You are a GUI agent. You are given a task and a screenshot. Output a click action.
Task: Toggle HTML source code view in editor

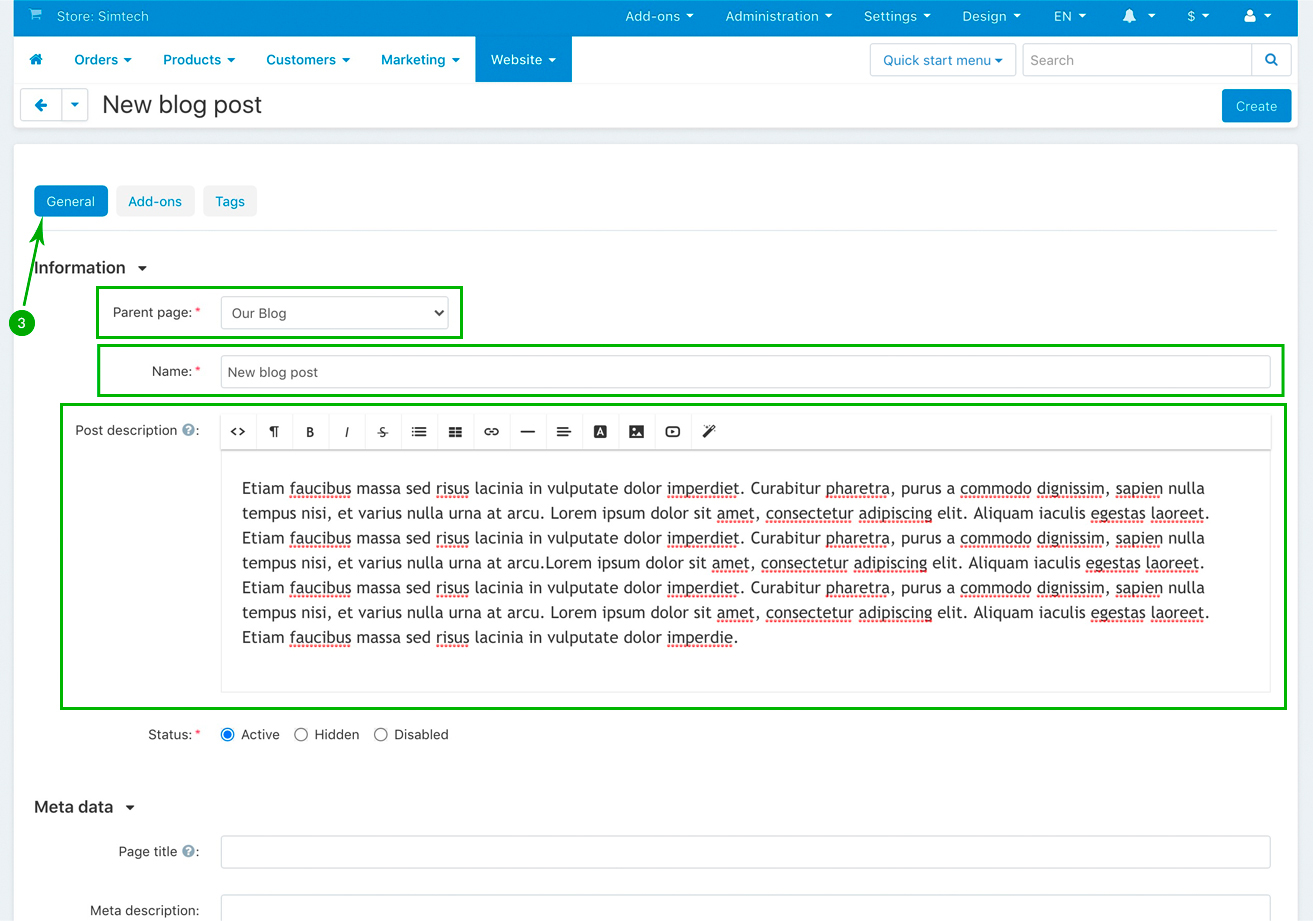click(x=238, y=432)
